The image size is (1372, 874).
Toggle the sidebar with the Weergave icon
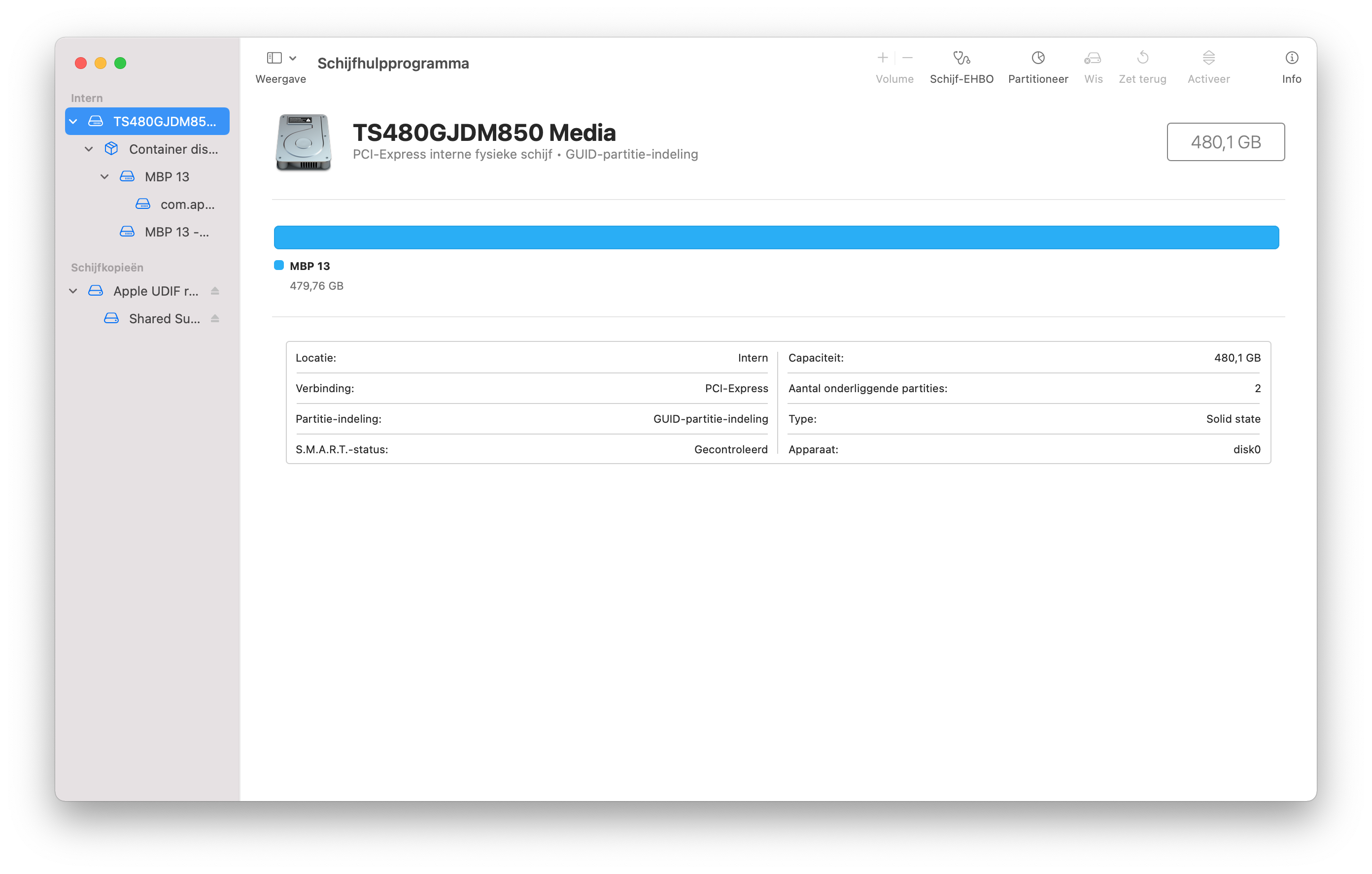[x=274, y=58]
